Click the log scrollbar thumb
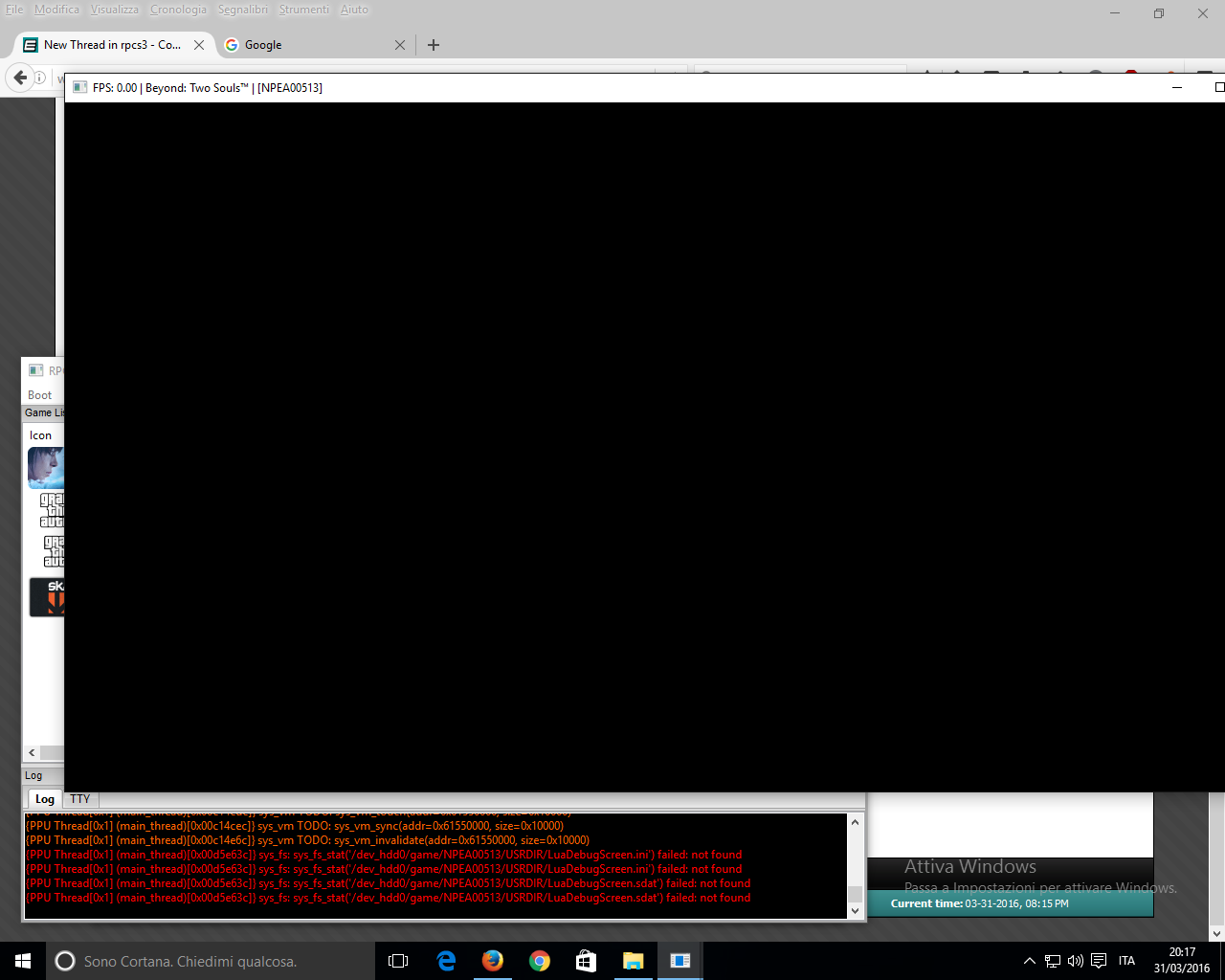The height and width of the screenshot is (980, 1225). pos(855,894)
